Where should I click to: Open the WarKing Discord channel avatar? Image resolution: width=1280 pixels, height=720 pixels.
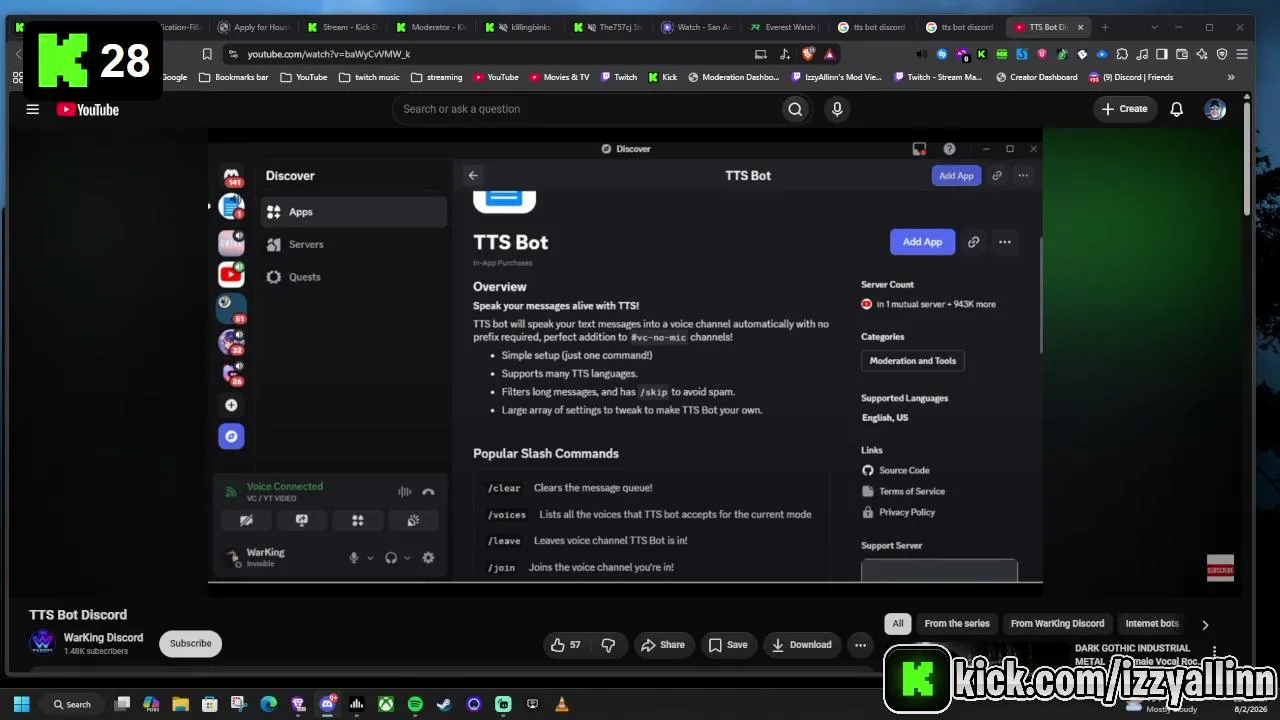tap(42, 642)
